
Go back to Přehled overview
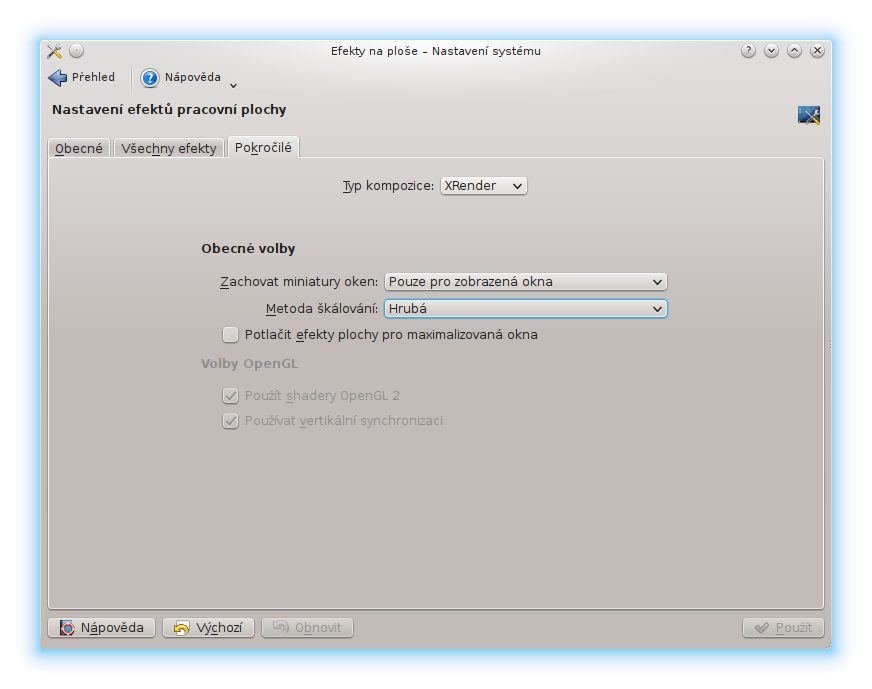82,77
